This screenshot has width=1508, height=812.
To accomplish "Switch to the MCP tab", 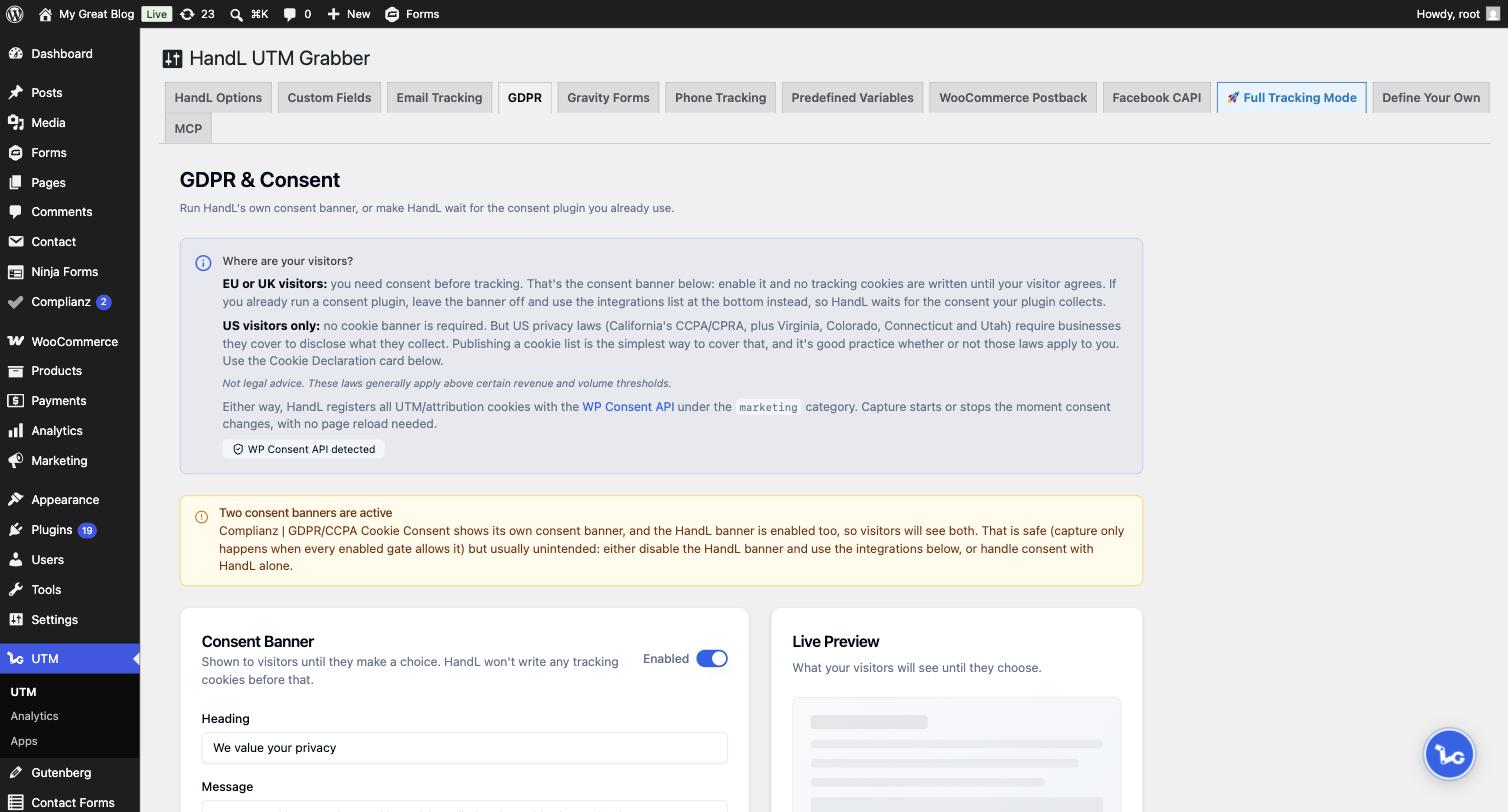I will tap(188, 129).
